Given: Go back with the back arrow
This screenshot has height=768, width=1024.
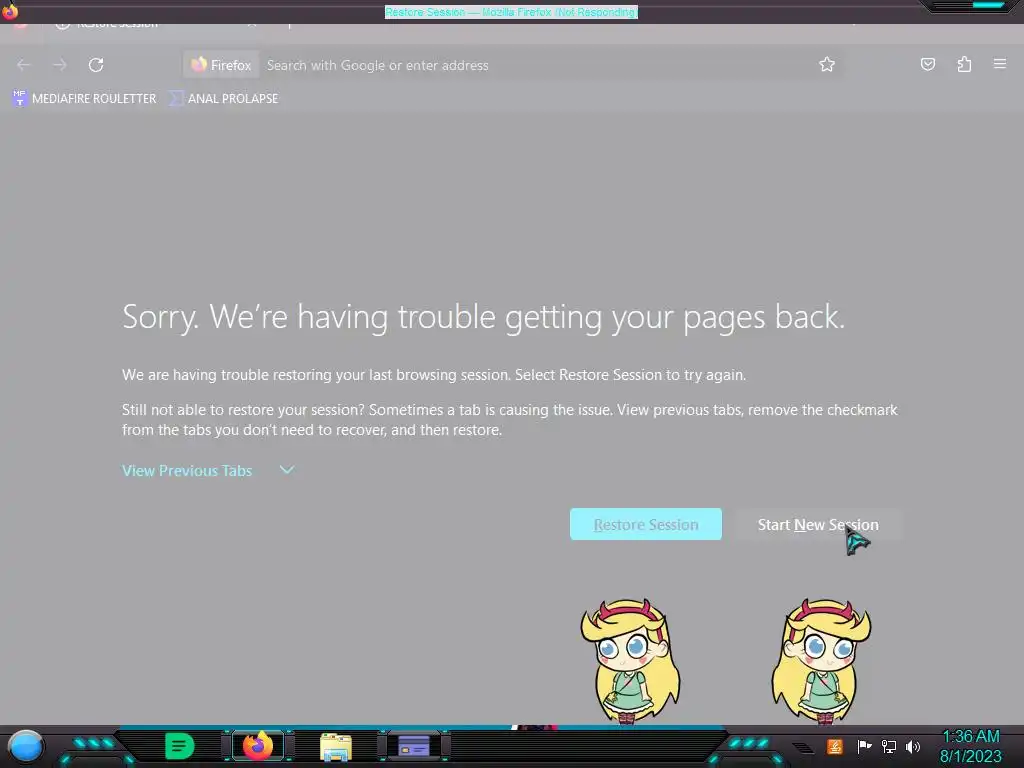Looking at the screenshot, I should click(24, 65).
